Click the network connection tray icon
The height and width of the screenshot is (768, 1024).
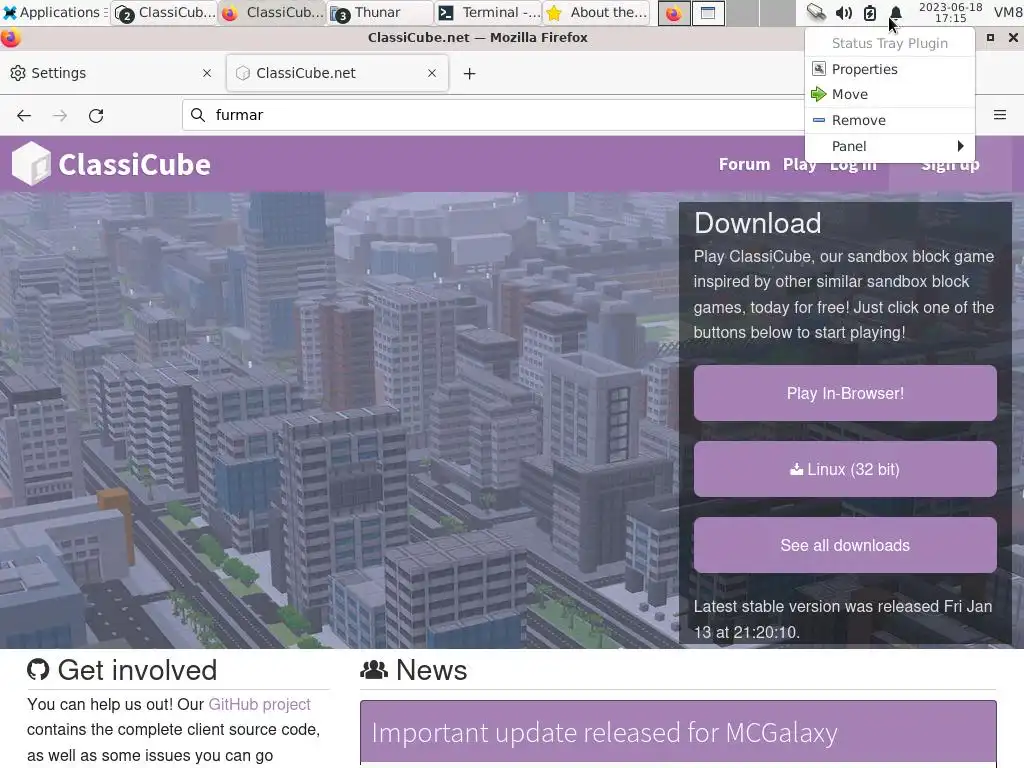(x=816, y=12)
